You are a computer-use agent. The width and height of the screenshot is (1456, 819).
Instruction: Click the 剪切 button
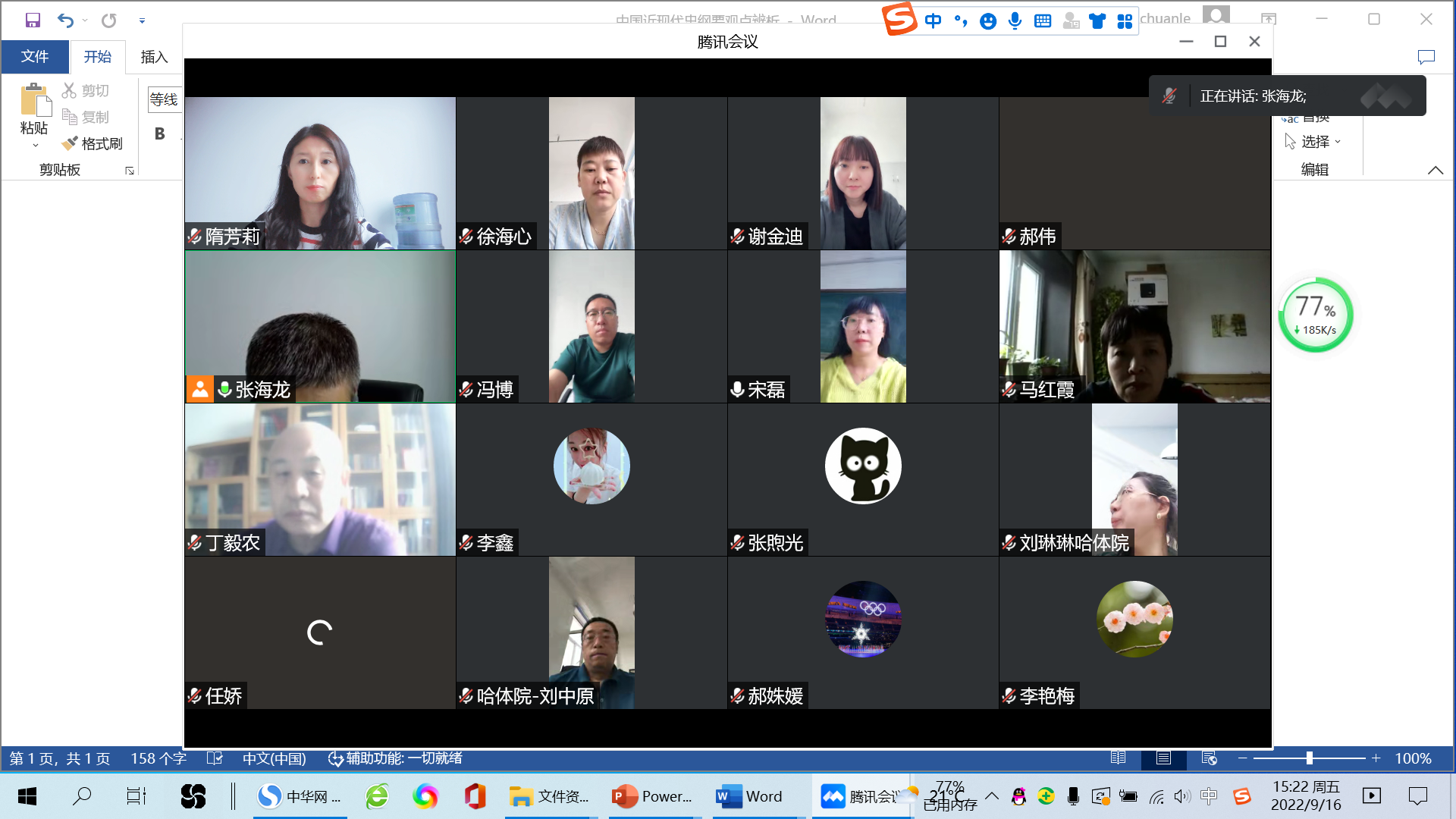pyautogui.click(x=86, y=91)
